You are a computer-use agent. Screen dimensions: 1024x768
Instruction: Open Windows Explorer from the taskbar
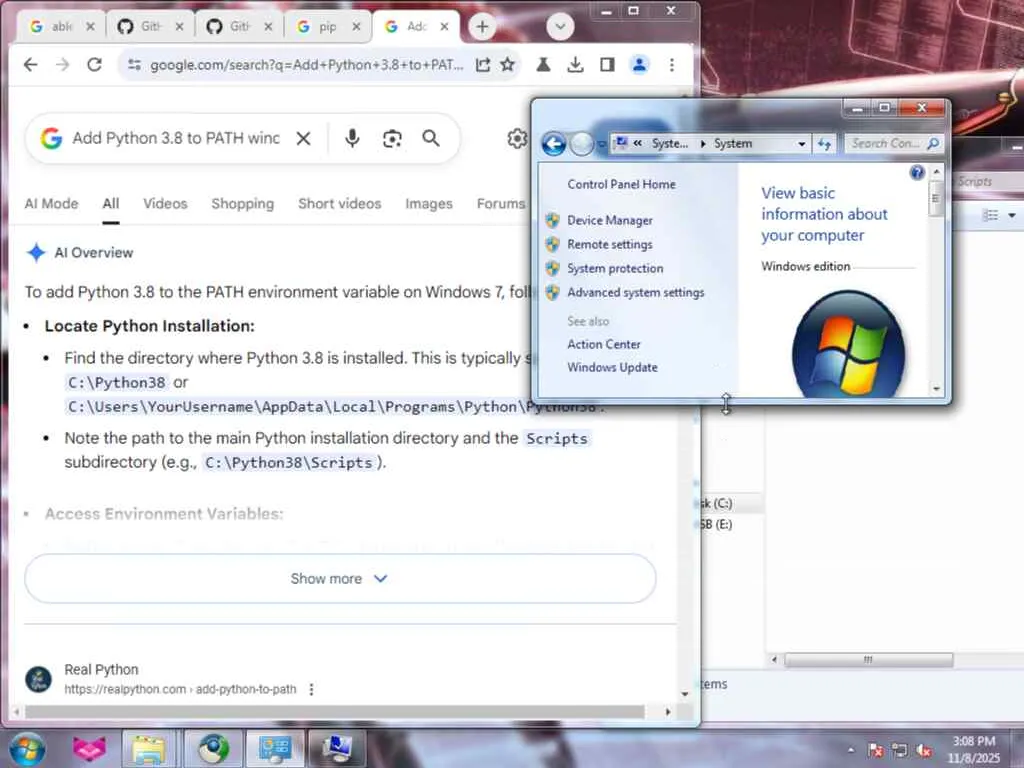coord(148,749)
